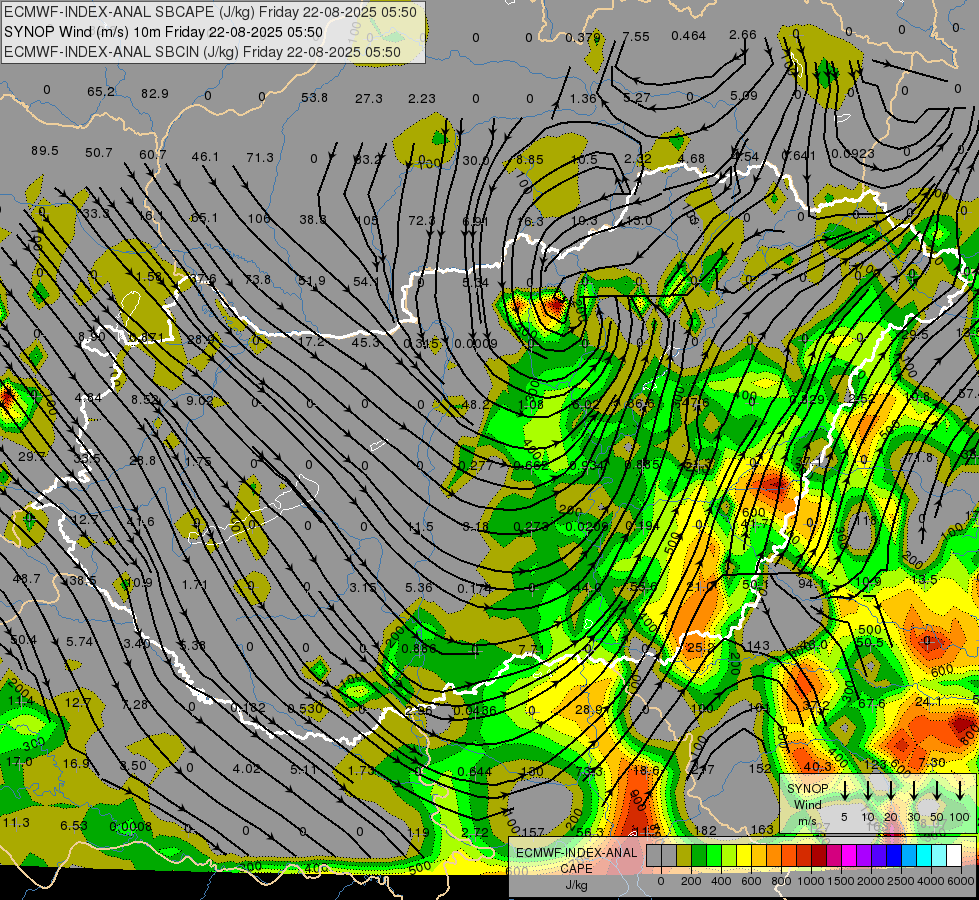The height and width of the screenshot is (900, 979).
Task: Click the map value 0.464
Action: pos(689,36)
